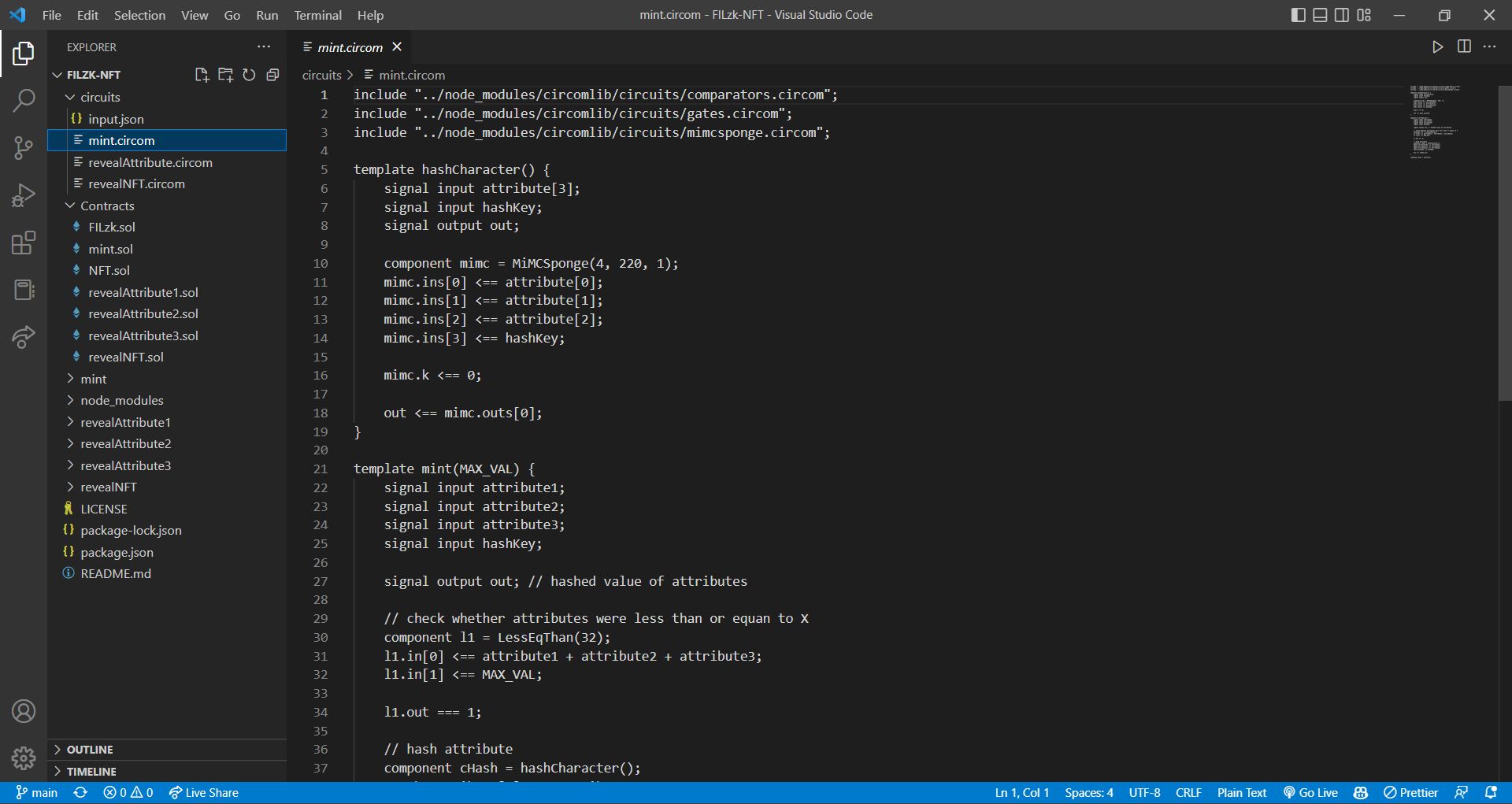Expand the revealAttribute2 folder
The width and height of the screenshot is (1512, 804).
70,443
